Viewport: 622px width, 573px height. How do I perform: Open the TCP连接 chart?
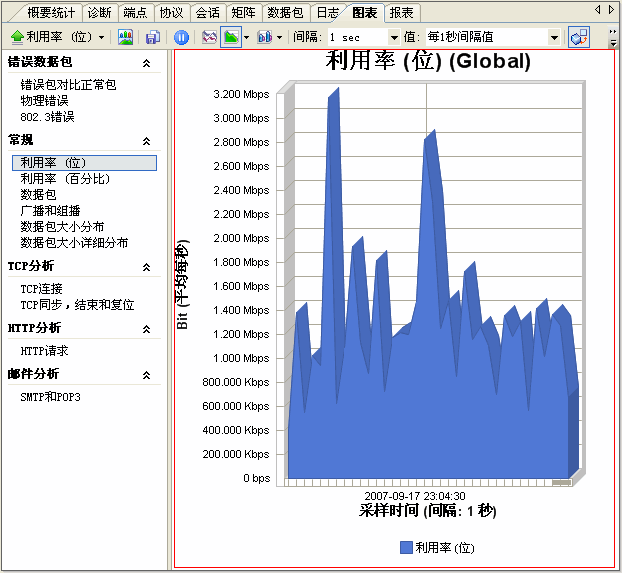coord(41,288)
